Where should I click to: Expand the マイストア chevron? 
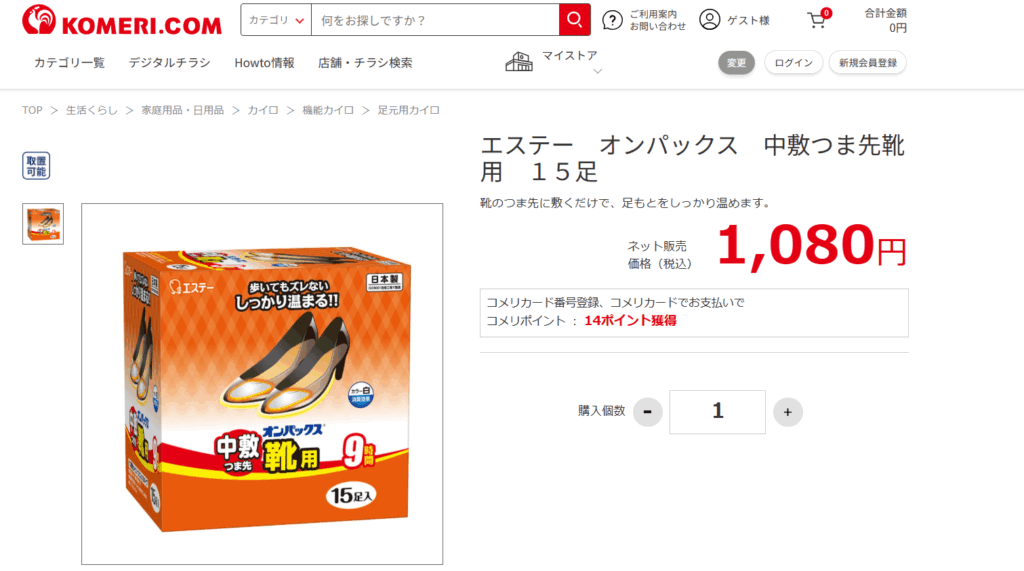pos(597,71)
